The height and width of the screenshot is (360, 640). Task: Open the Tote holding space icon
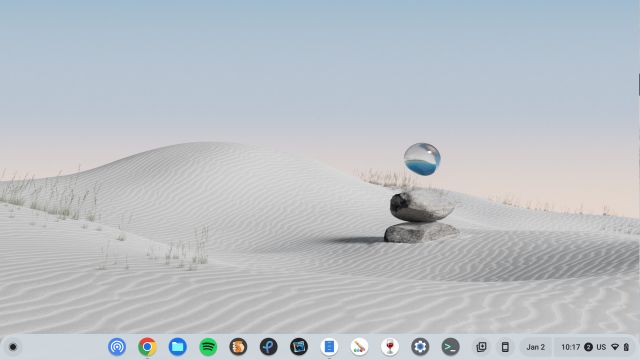coord(481,347)
